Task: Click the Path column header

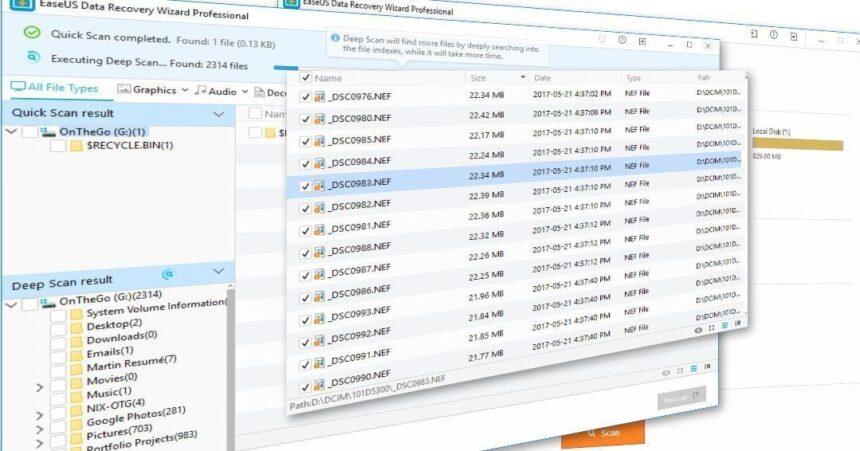Action: pos(704,78)
